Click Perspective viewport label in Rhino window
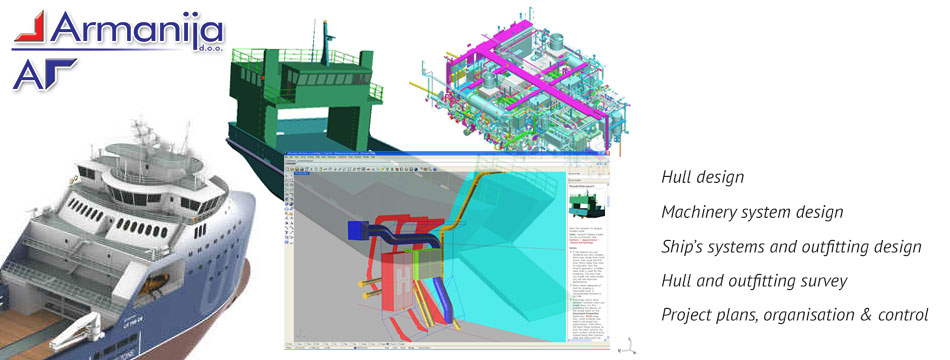The width and height of the screenshot is (950, 360). (x=302, y=174)
